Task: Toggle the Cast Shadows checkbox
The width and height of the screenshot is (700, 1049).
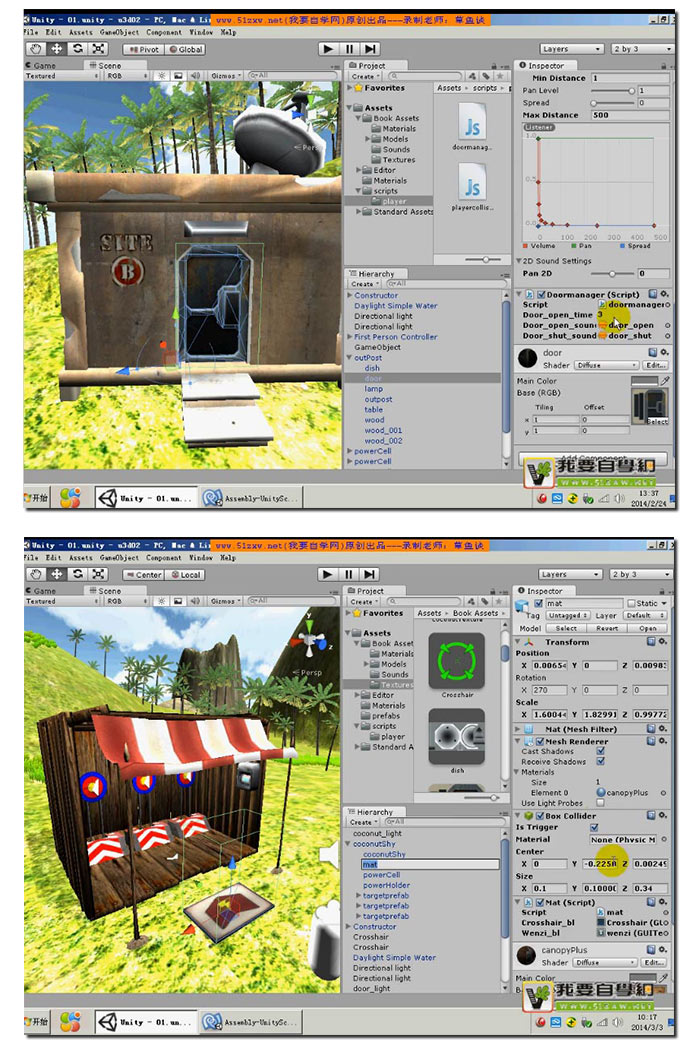Action: (x=600, y=751)
